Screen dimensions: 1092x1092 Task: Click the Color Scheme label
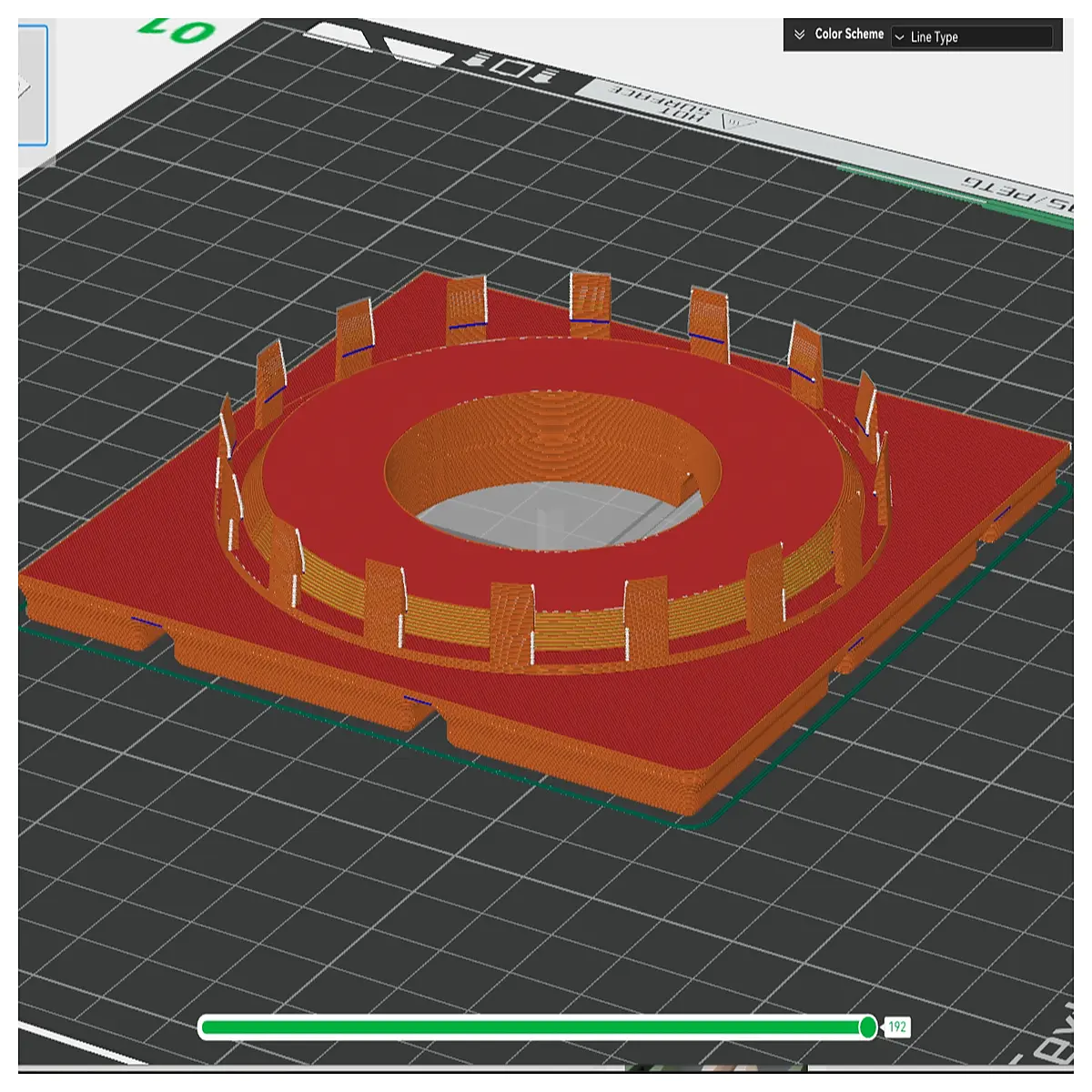click(849, 34)
